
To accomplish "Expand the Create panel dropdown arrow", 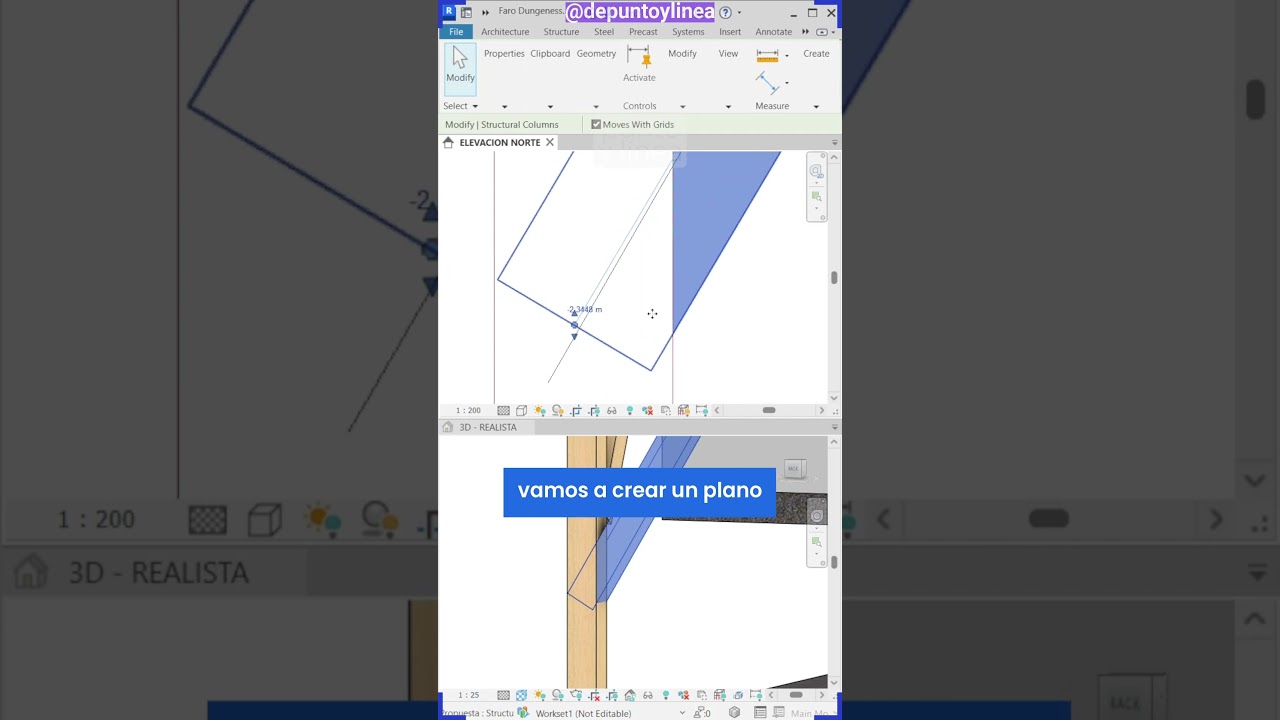I will coord(816,106).
